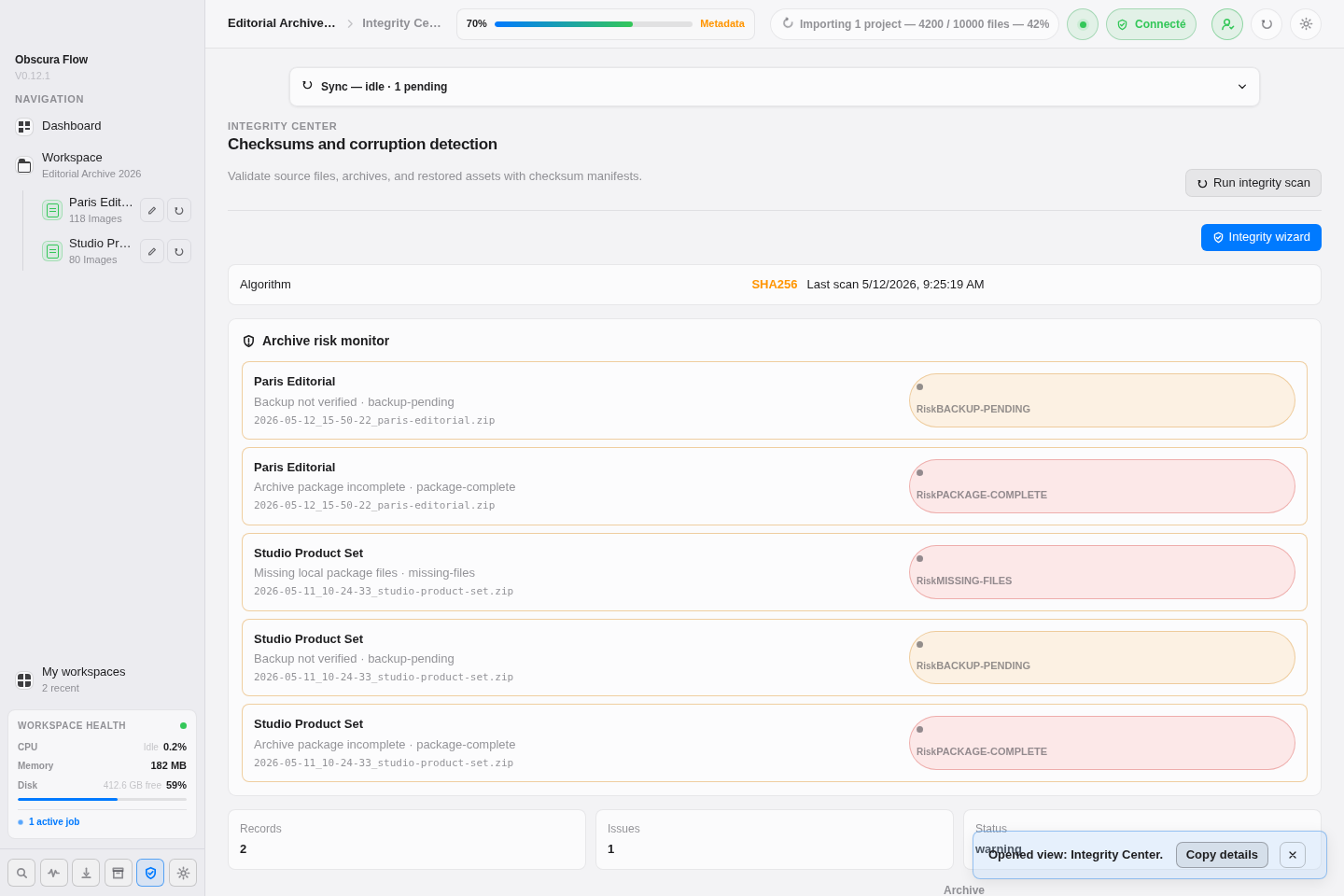The width and height of the screenshot is (1344, 896).
Task: Select Studio Product Set archive package incomplete row
Action: point(775,743)
